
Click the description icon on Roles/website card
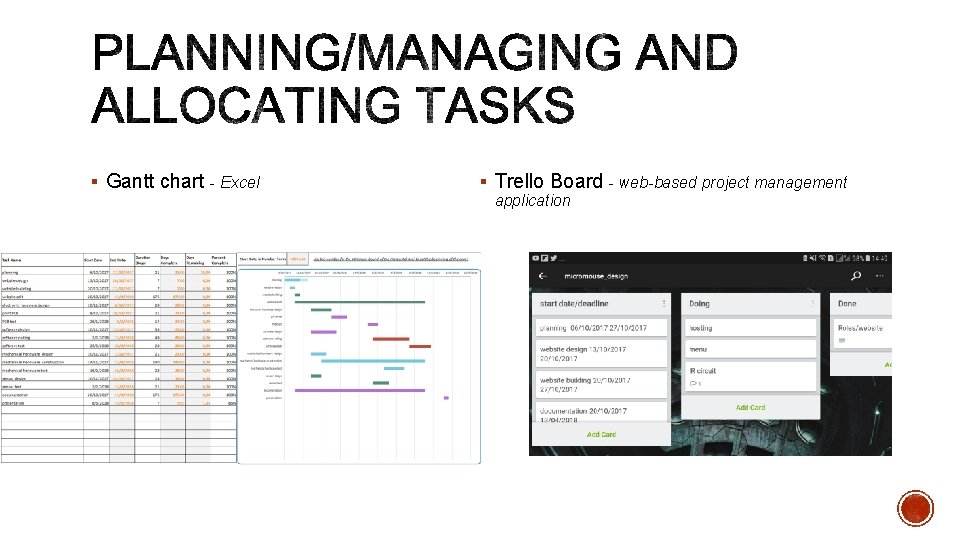[842, 340]
